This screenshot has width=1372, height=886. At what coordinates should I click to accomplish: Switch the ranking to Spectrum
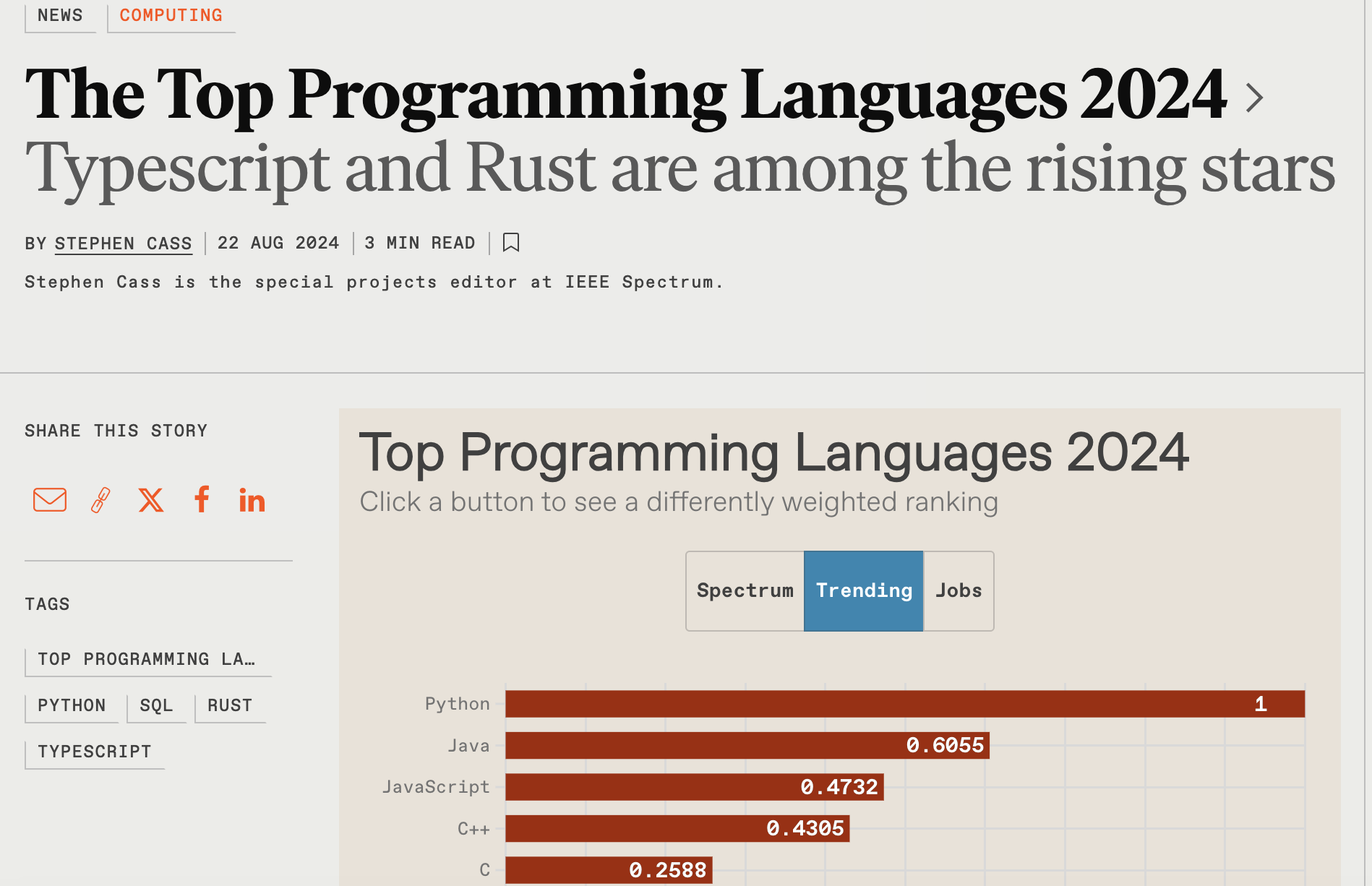[x=745, y=590]
